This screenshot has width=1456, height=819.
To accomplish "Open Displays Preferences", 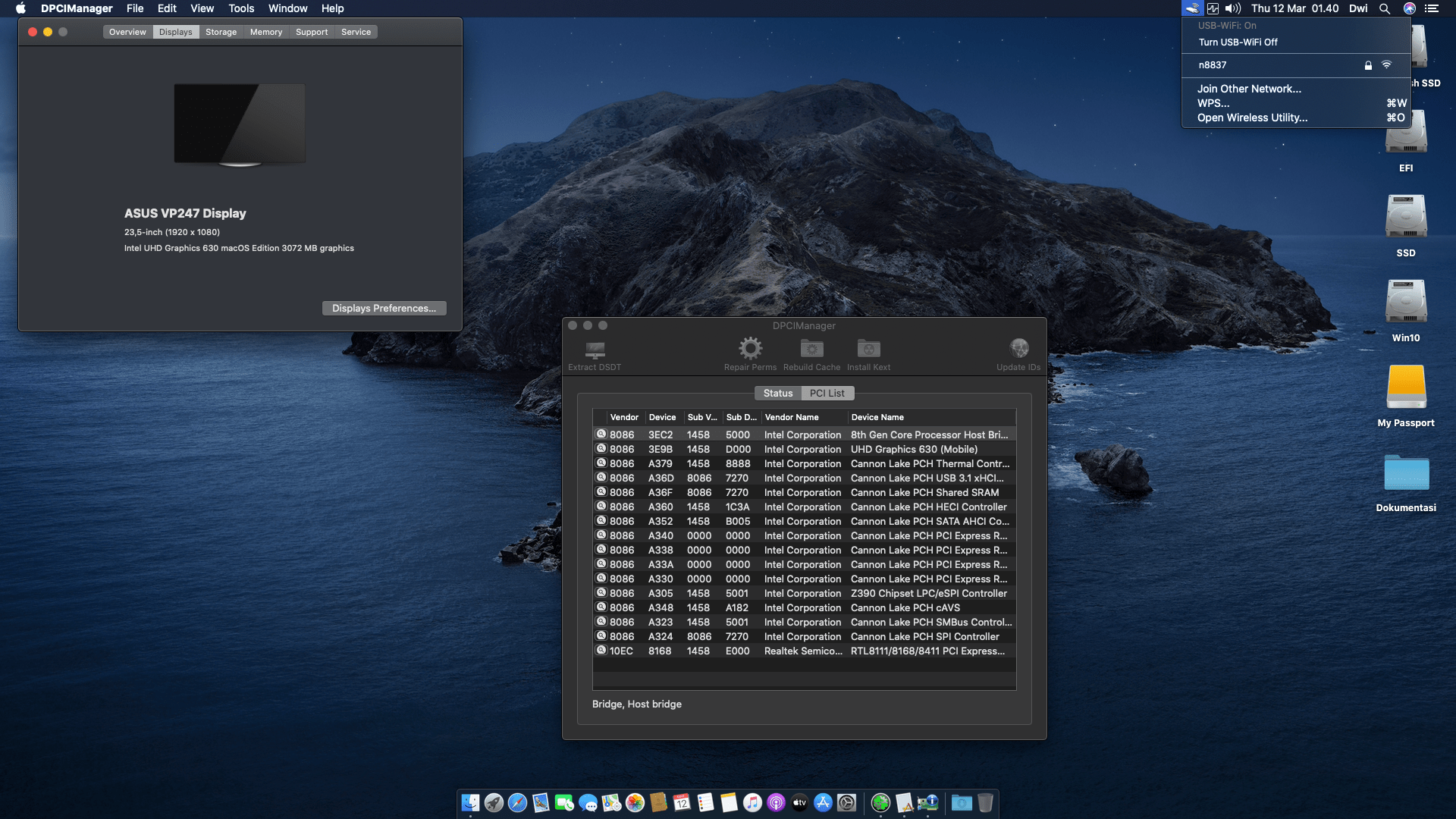I will (384, 308).
